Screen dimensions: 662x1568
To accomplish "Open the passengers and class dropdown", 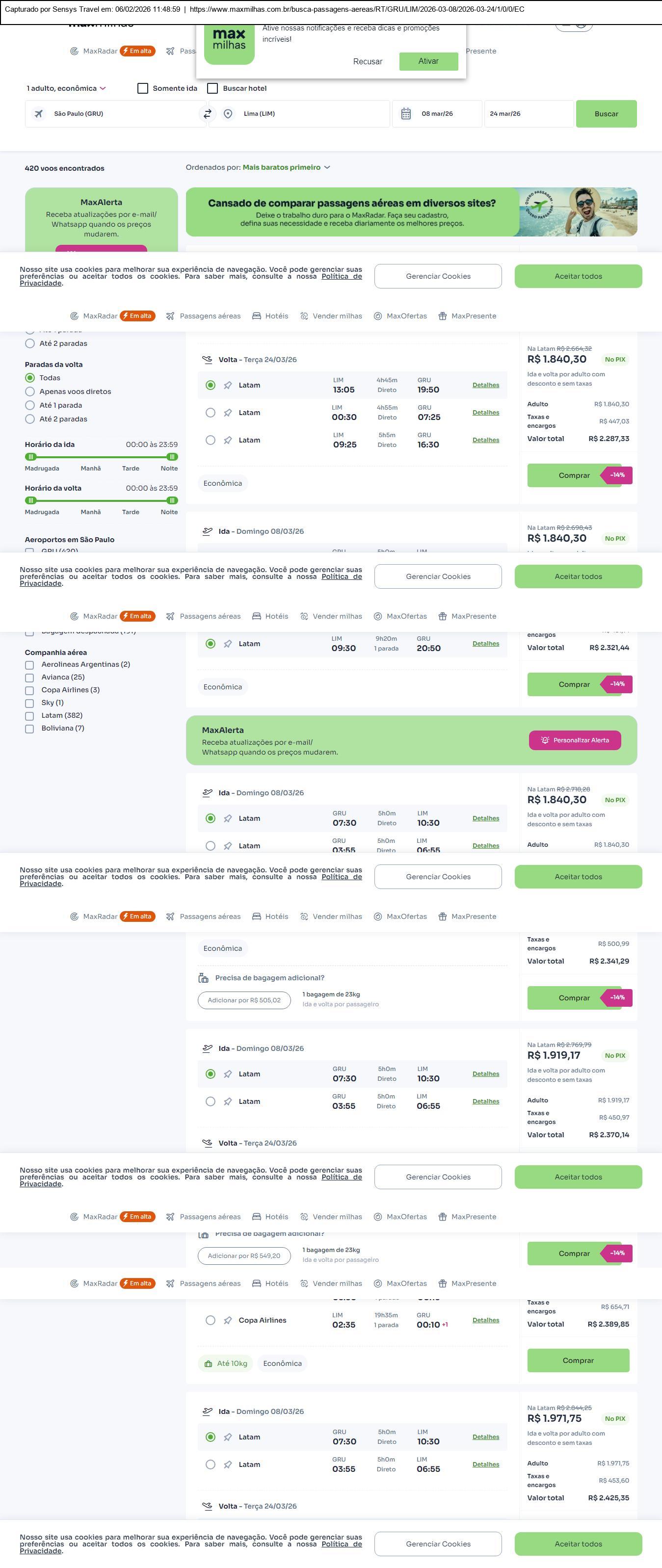I will 66,89.
